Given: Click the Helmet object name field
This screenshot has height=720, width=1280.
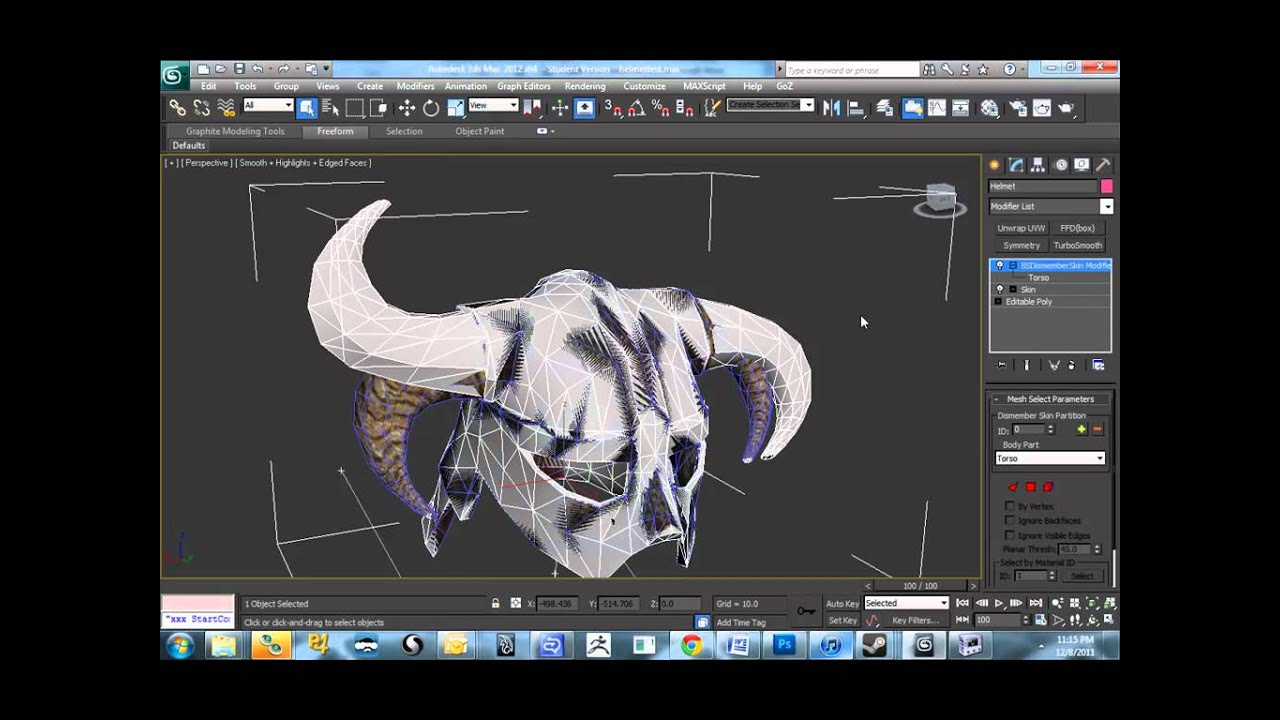Looking at the screenshot, I should click(x=1043, y=186).
